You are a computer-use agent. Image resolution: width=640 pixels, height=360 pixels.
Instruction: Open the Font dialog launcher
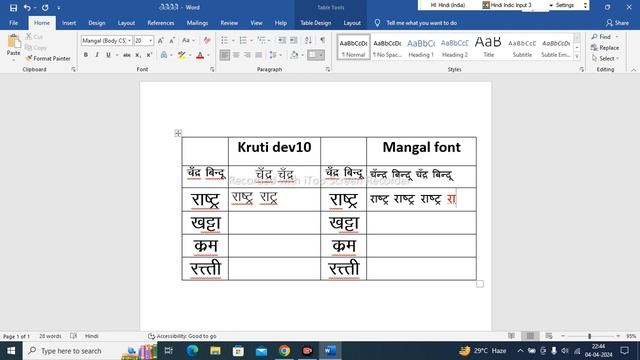[x=212, y=70]
